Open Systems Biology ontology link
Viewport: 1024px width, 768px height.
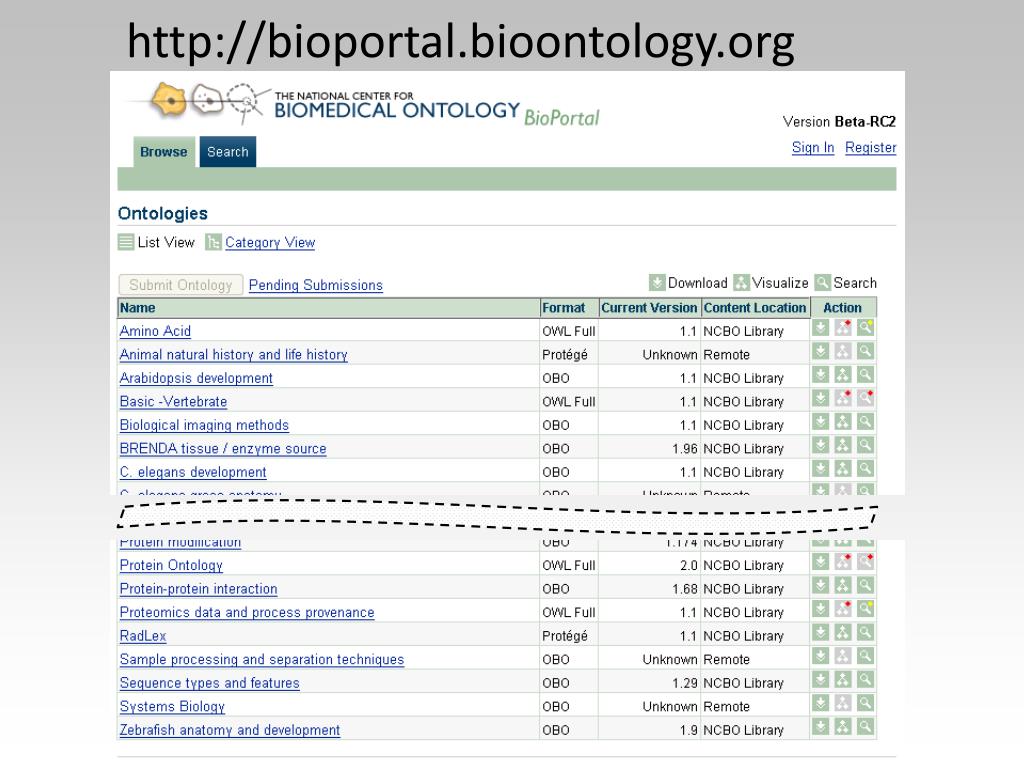pos(172,707)
